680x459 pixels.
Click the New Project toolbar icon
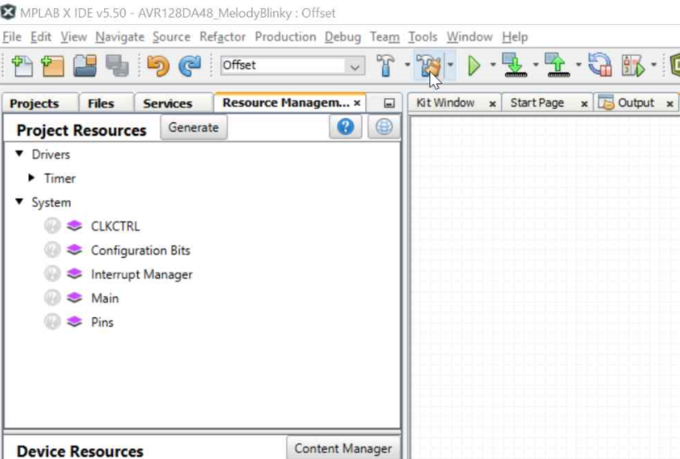pos(53,66)
